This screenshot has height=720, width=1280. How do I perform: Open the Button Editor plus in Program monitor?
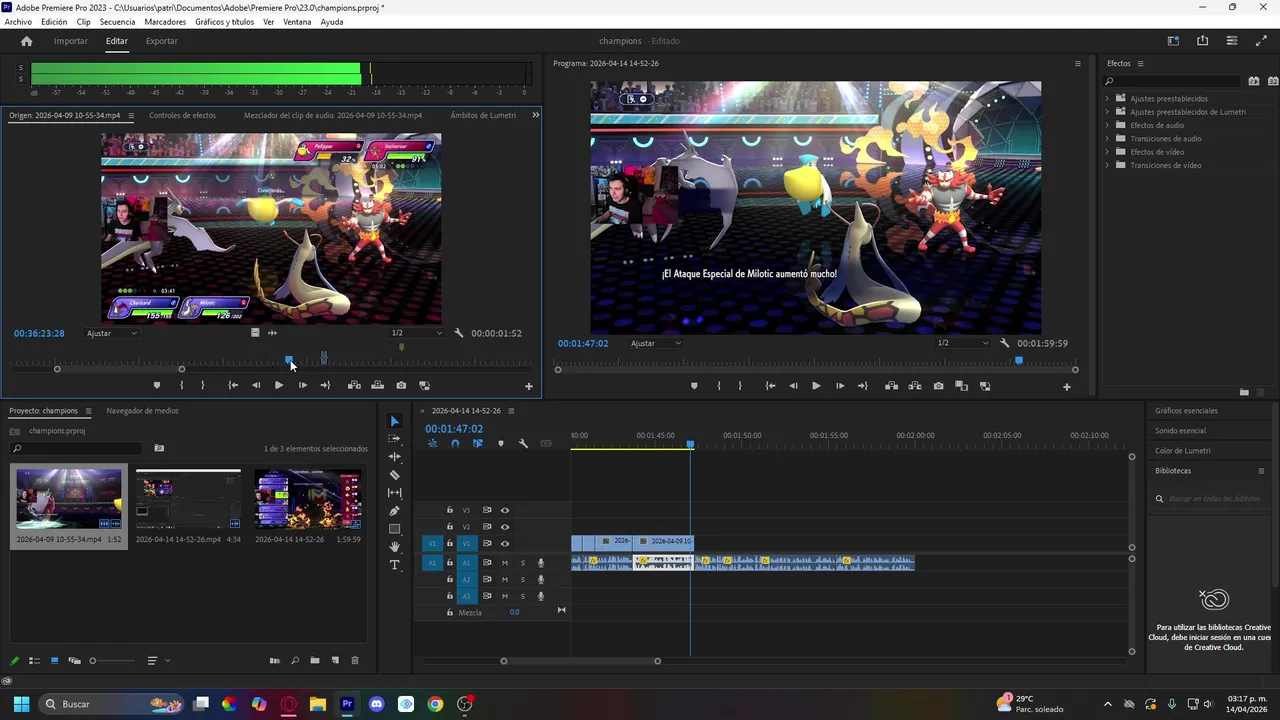pyautogui.click(x=1067, y=386)
